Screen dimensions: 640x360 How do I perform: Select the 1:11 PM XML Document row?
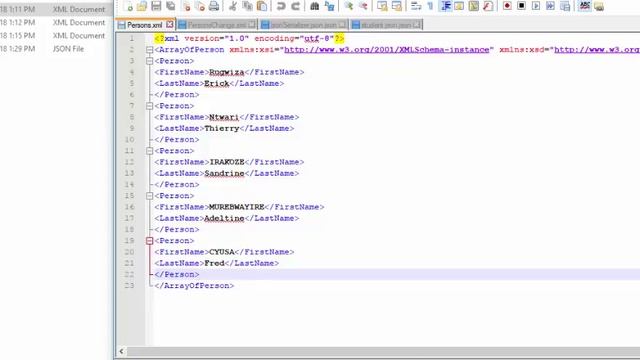[56, 9]
